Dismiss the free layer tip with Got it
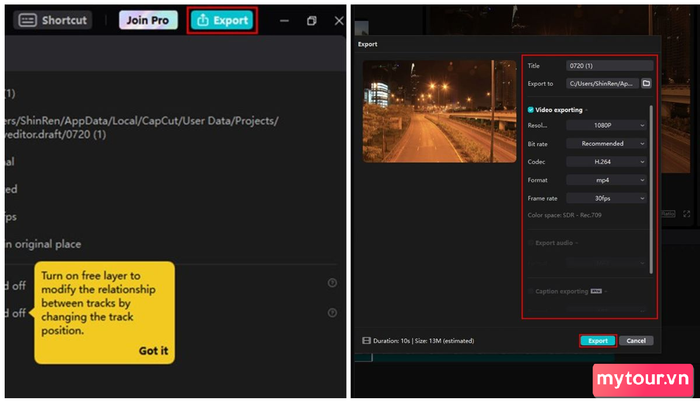 point(153,351)
